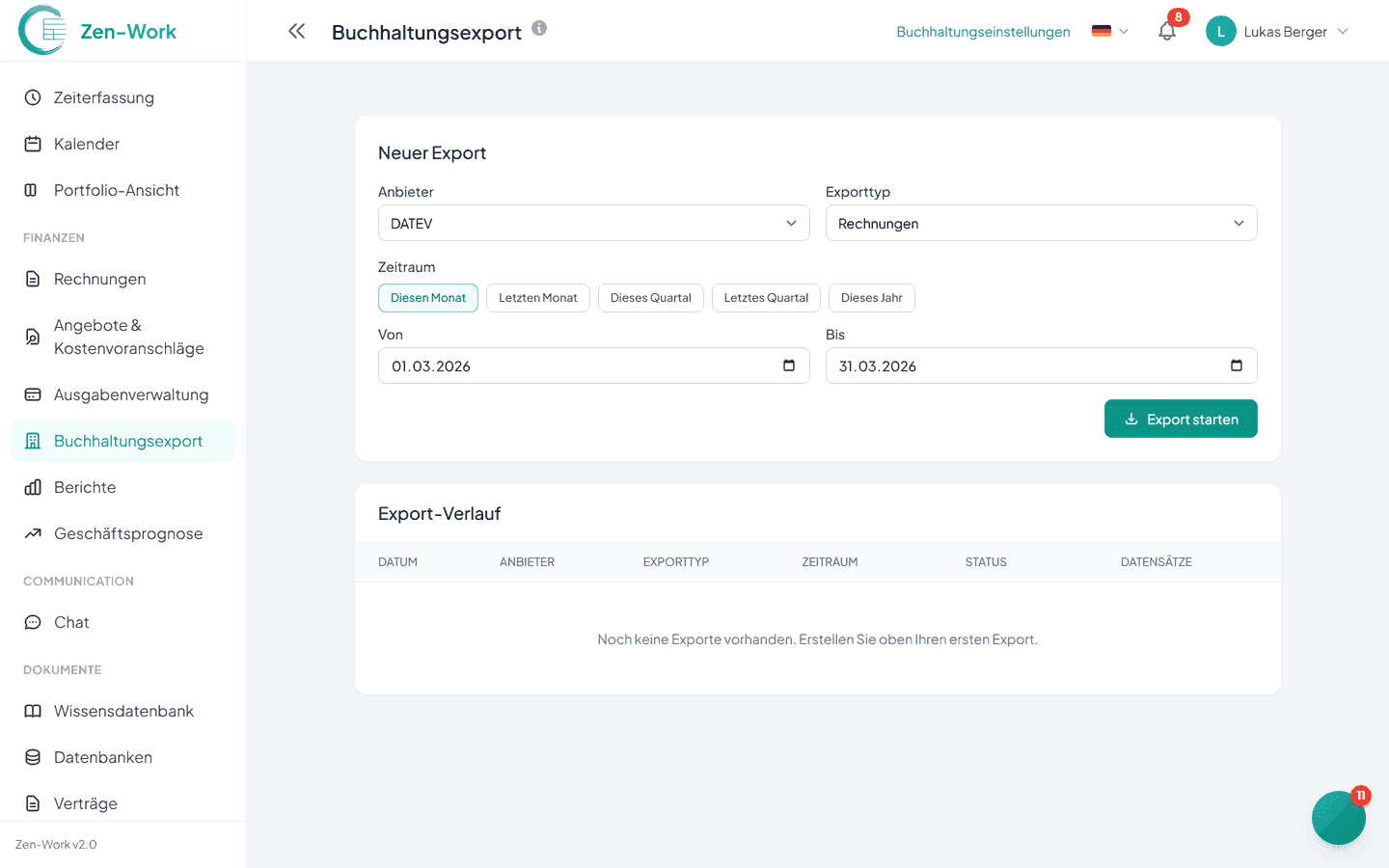Click the DATUM column header
This screenshot has height=868, width=1389.
tap(397, 562)
